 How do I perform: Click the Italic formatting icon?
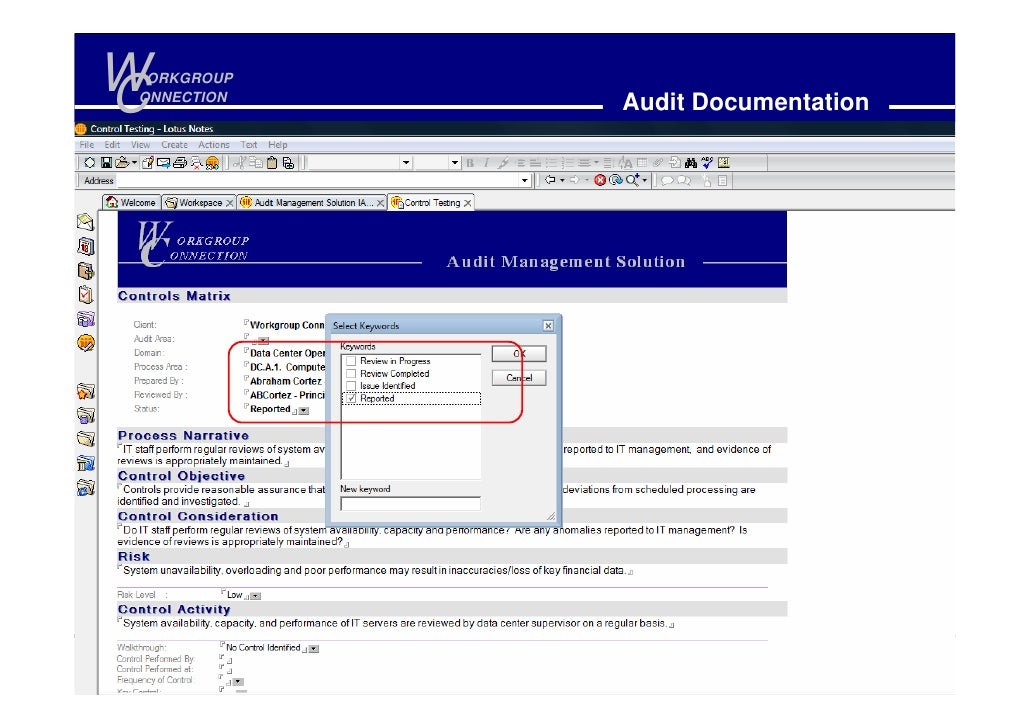(486, 163)
